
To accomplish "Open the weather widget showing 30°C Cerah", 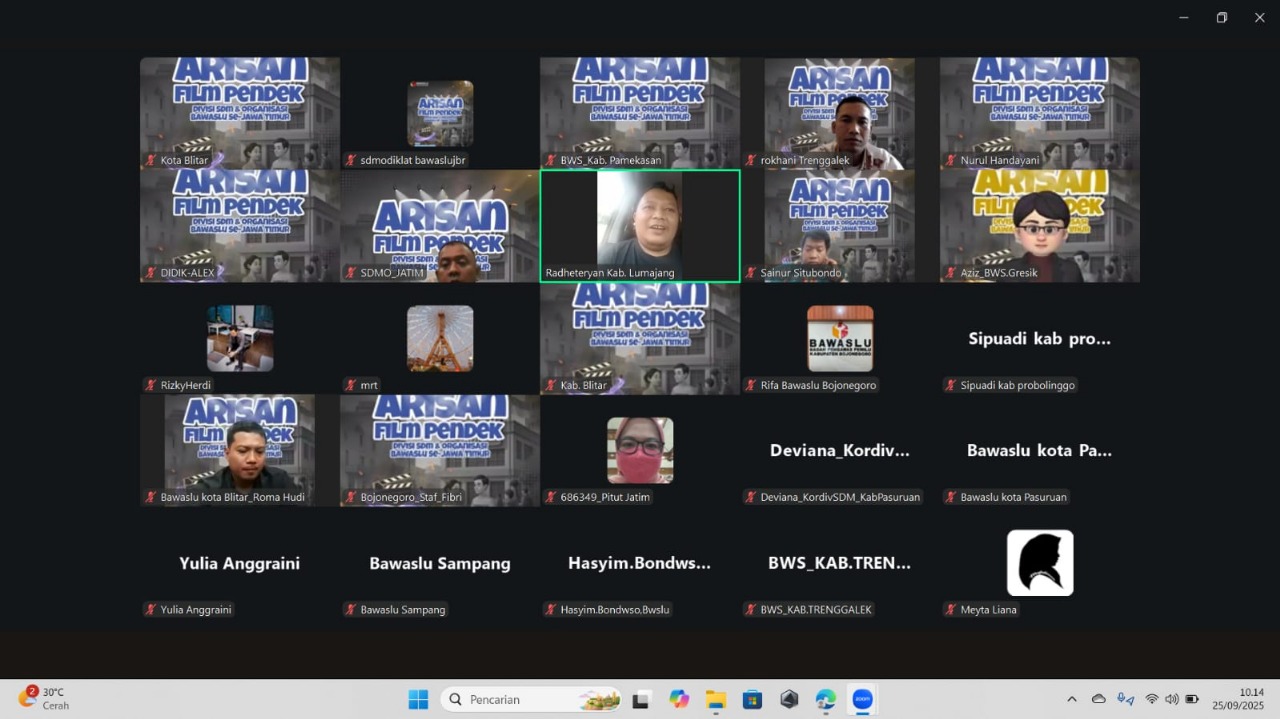I will [44, 698].
